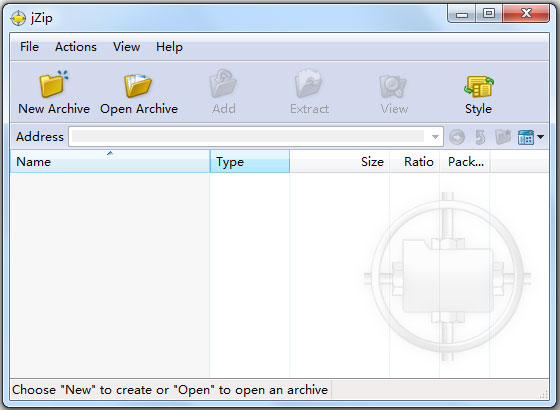
Task: Sort by the Type column header
Action: [x=250, y=161]
